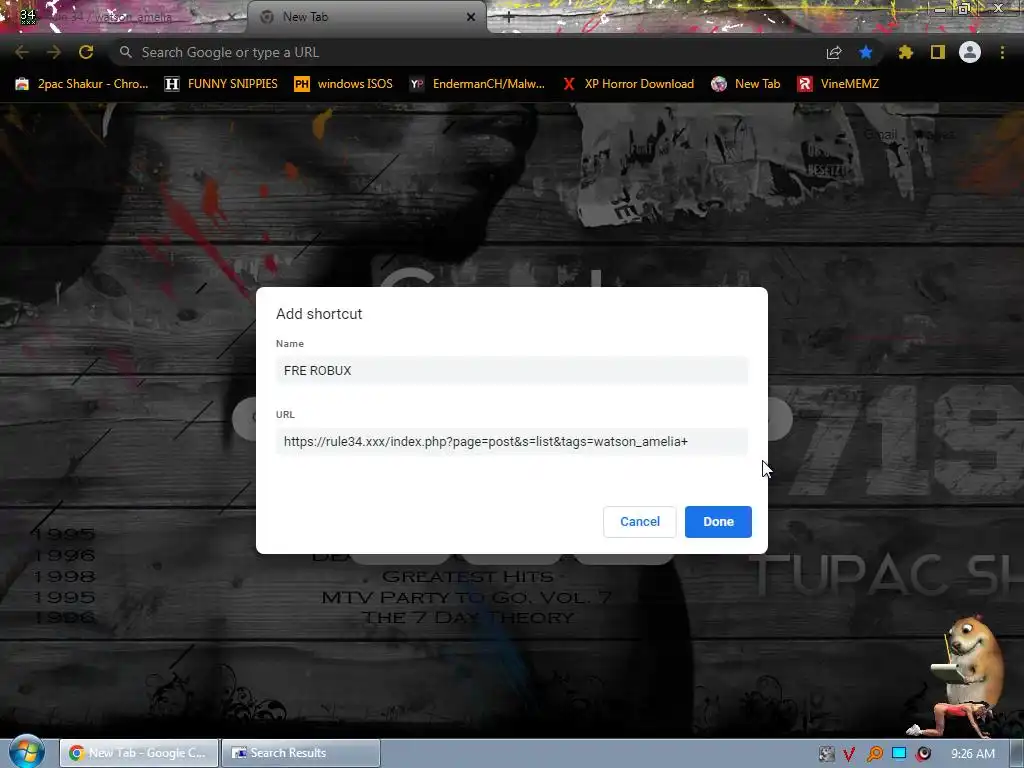Open a new tab with plus button

(509, 17)
